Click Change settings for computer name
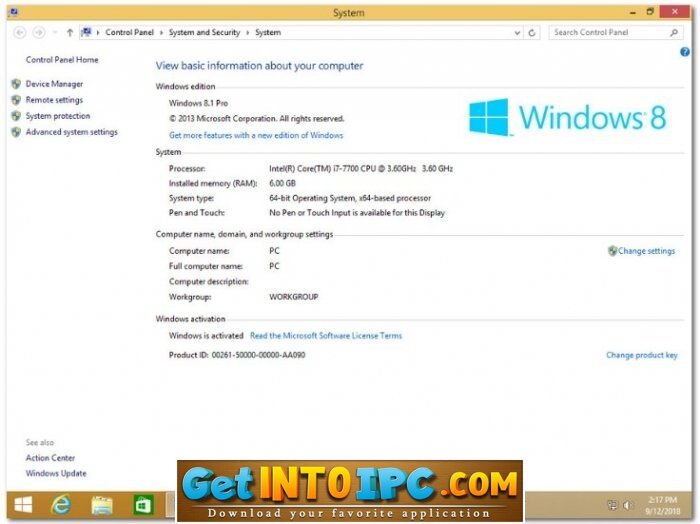The width and height of the screenshot is (700, 524). (x=646, y=251)
